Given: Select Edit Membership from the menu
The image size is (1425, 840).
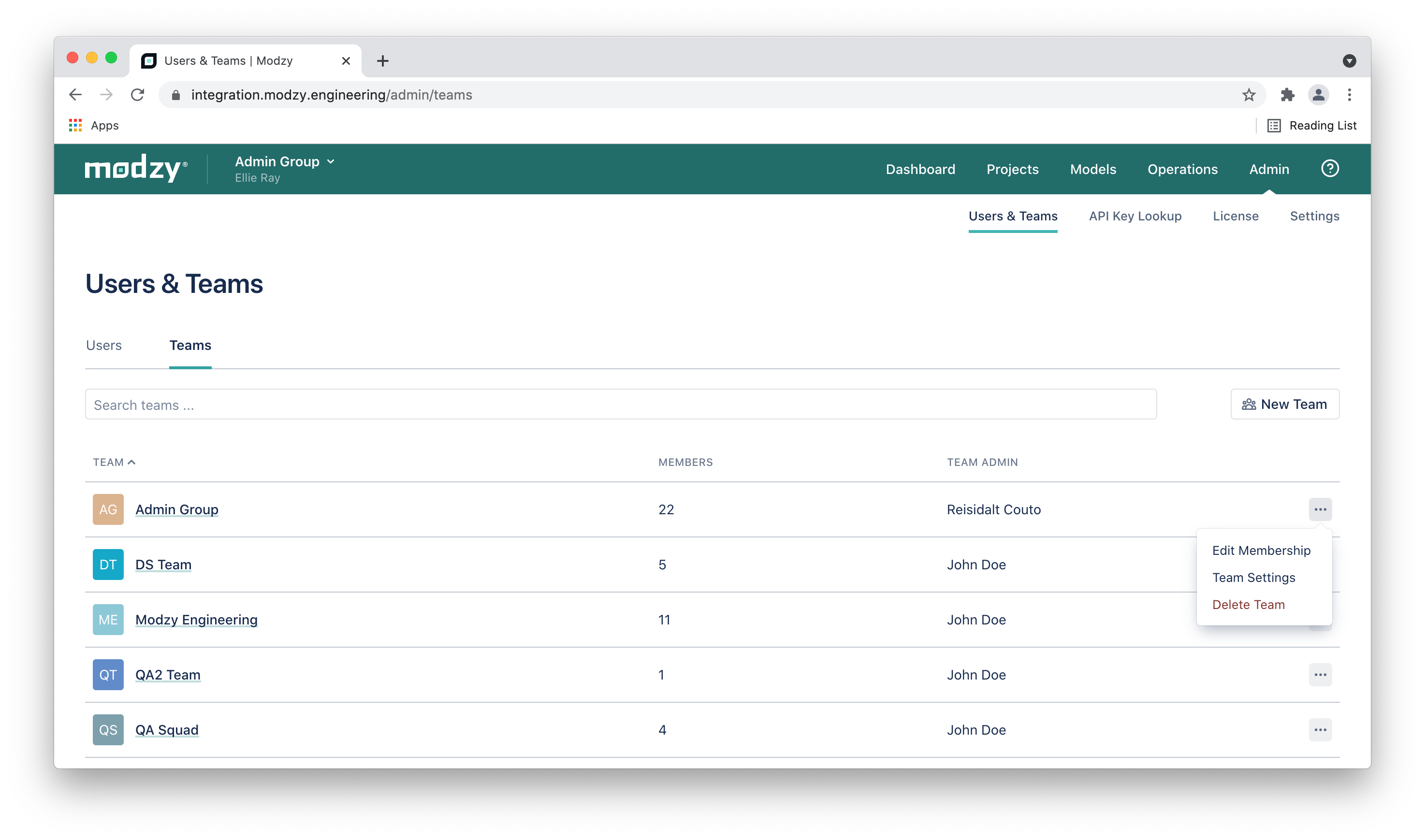Looking at the screenshot, I should click(1261, 551).
